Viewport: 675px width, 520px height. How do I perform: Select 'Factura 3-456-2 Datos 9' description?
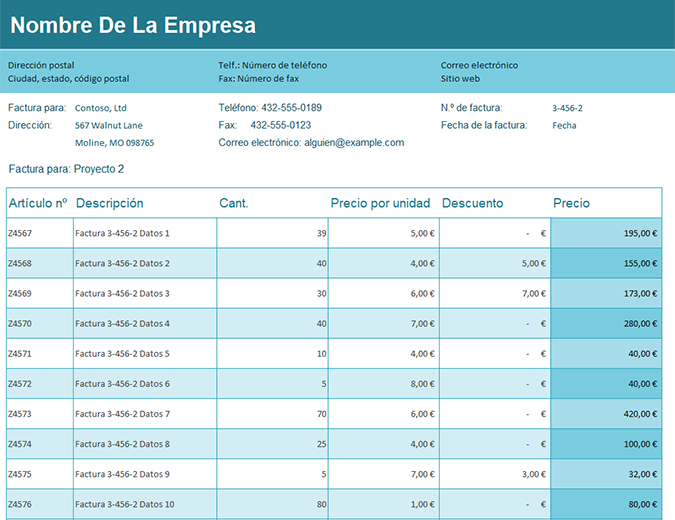pos(122,474)
